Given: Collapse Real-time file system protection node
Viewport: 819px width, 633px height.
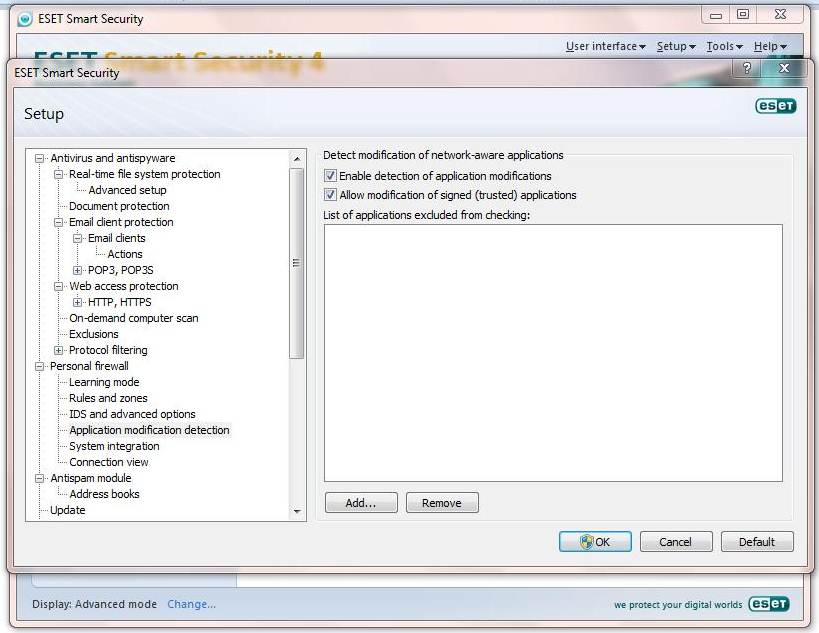Looking at the screenshot, I should [58, 174].
